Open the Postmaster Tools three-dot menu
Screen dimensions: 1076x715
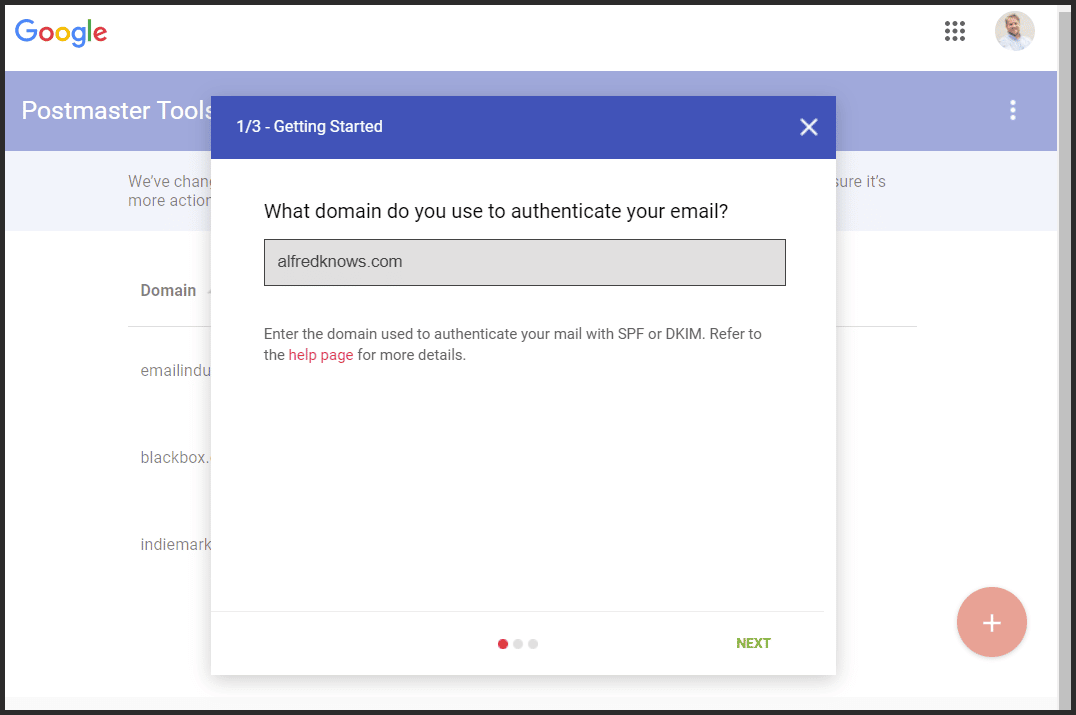(1012, 110)
